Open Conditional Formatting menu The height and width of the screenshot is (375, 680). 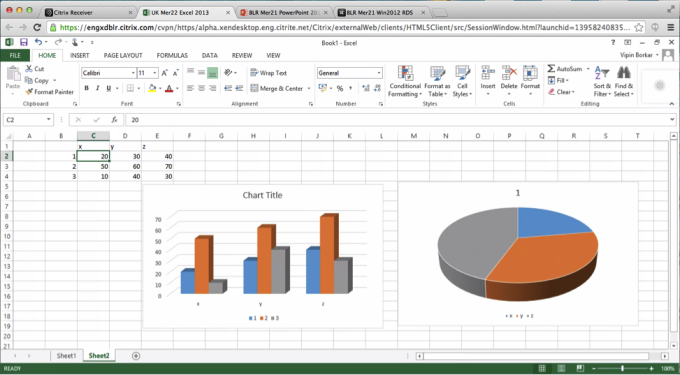click(405, 82)
